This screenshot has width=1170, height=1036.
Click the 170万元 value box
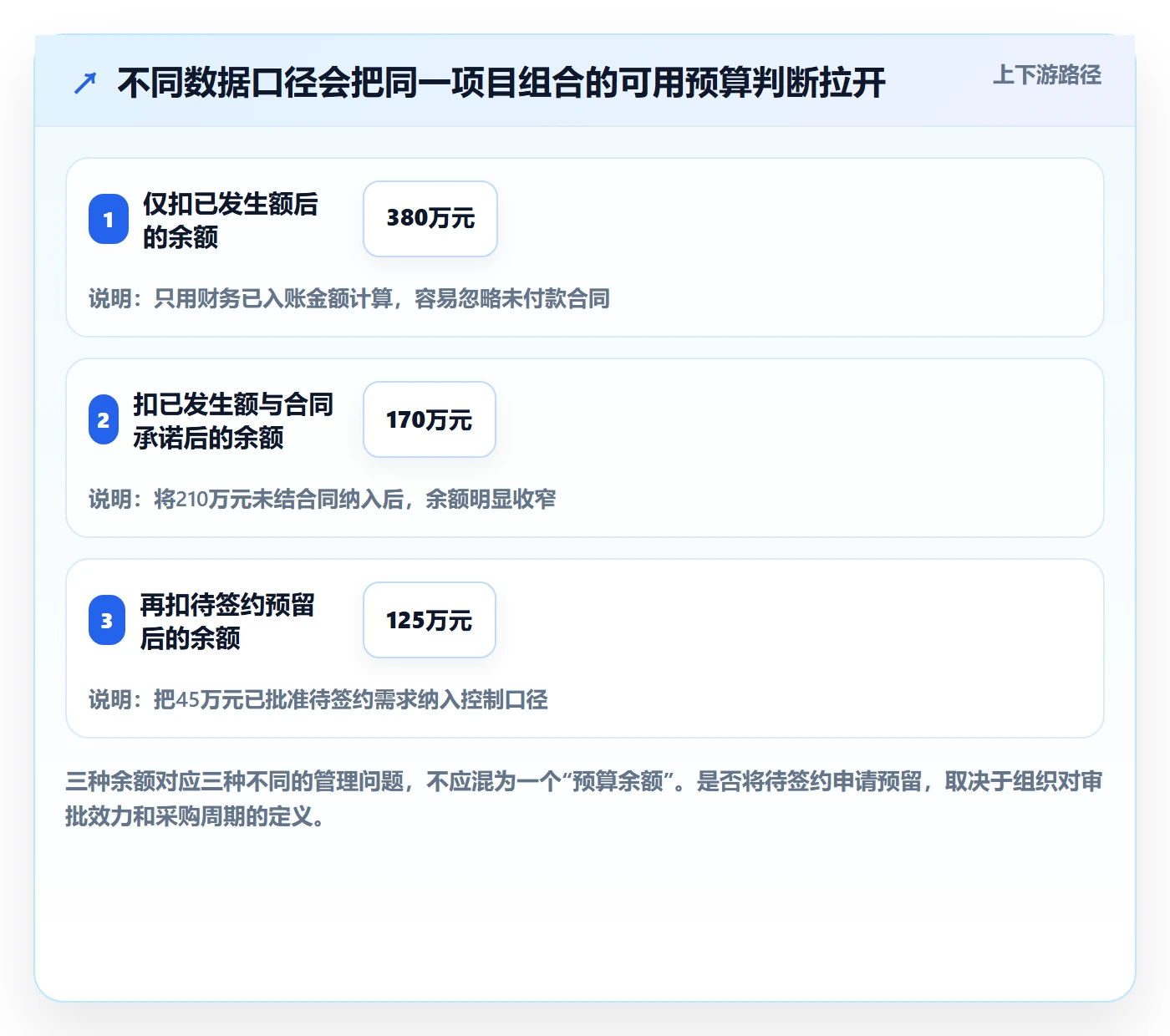point(430,419)
